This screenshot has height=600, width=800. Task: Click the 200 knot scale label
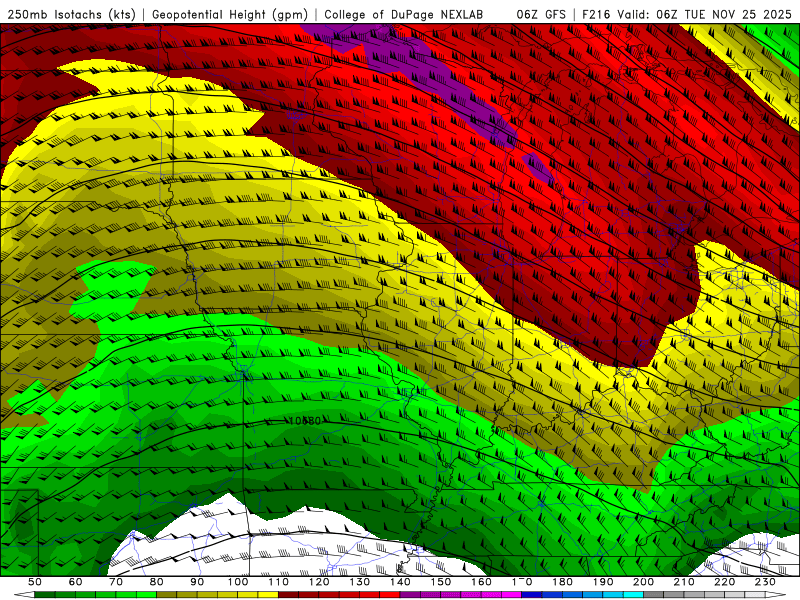(x=643, y=582)
